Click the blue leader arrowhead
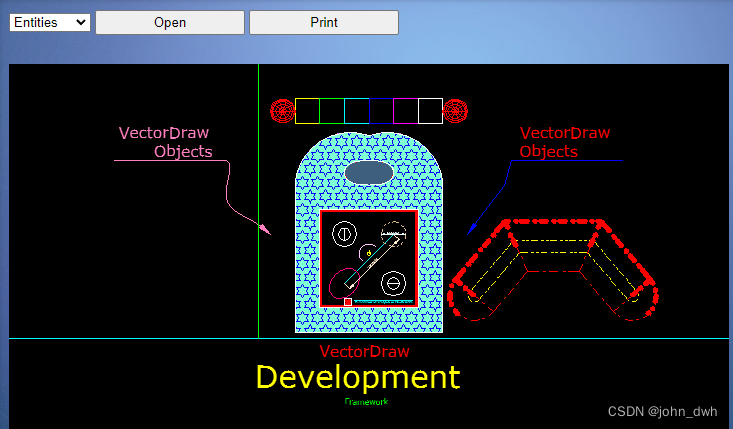The image size is (733, 429). (x=472, y=228)
